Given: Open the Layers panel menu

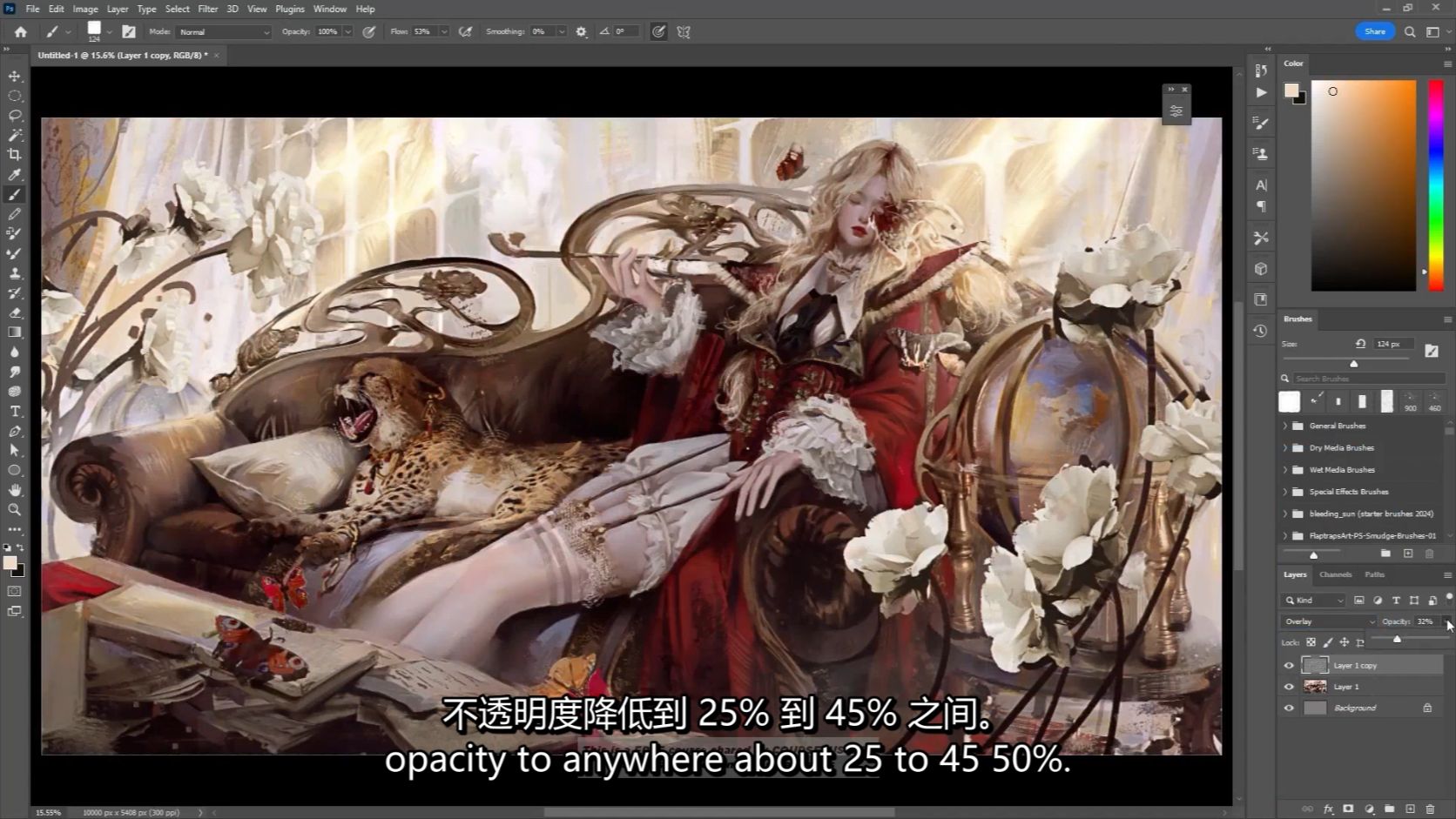Looking at the screenshot, I should click(1447, 575).
